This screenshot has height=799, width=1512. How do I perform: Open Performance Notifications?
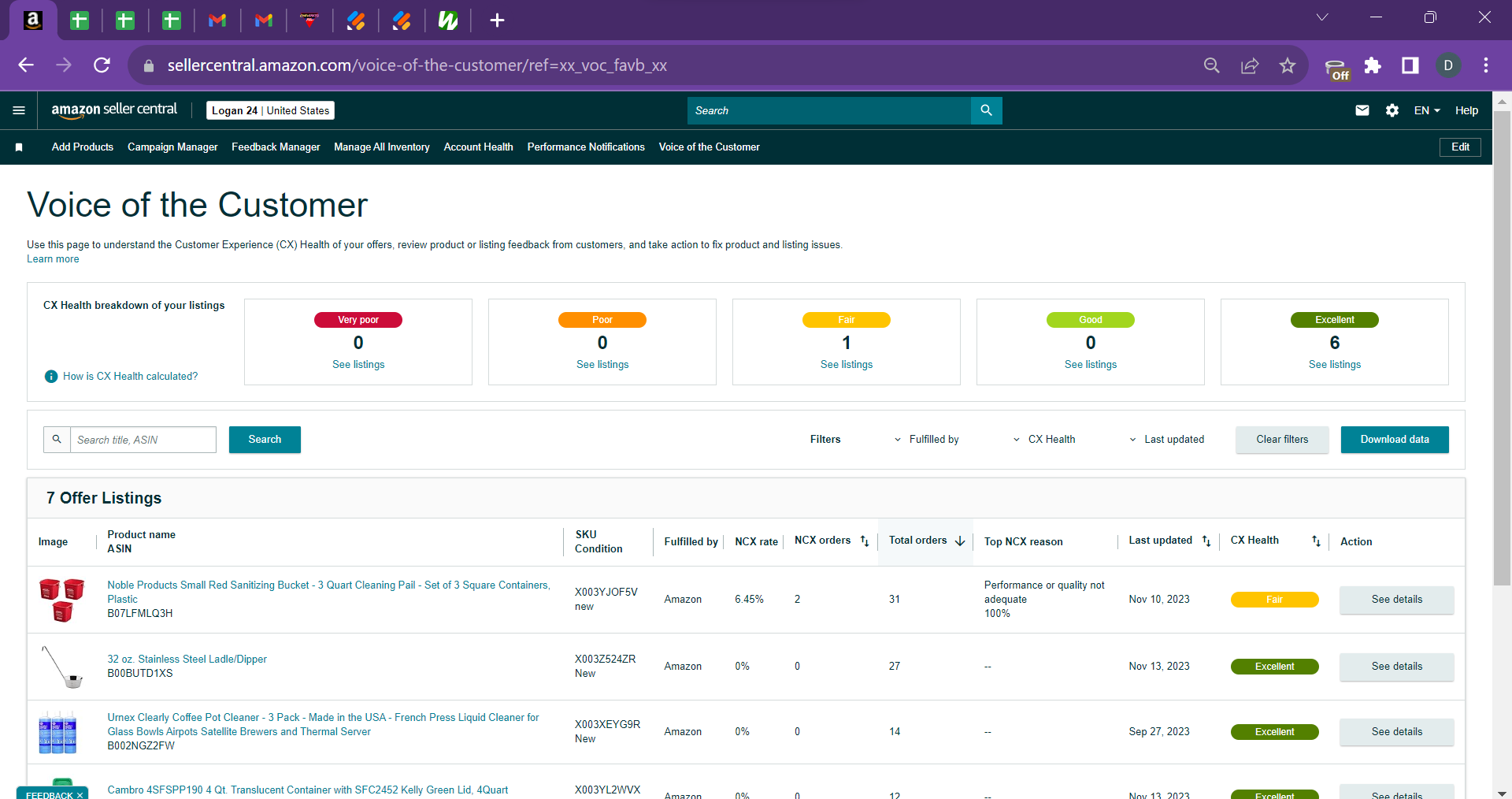point(586,147)
